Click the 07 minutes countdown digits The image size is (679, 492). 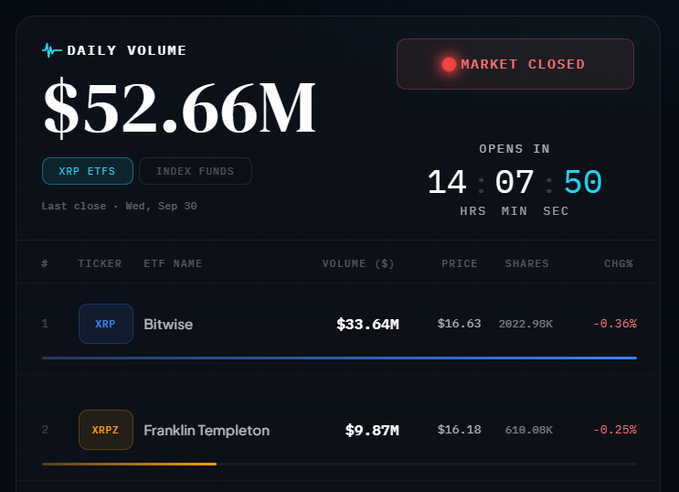coord(514,182)
